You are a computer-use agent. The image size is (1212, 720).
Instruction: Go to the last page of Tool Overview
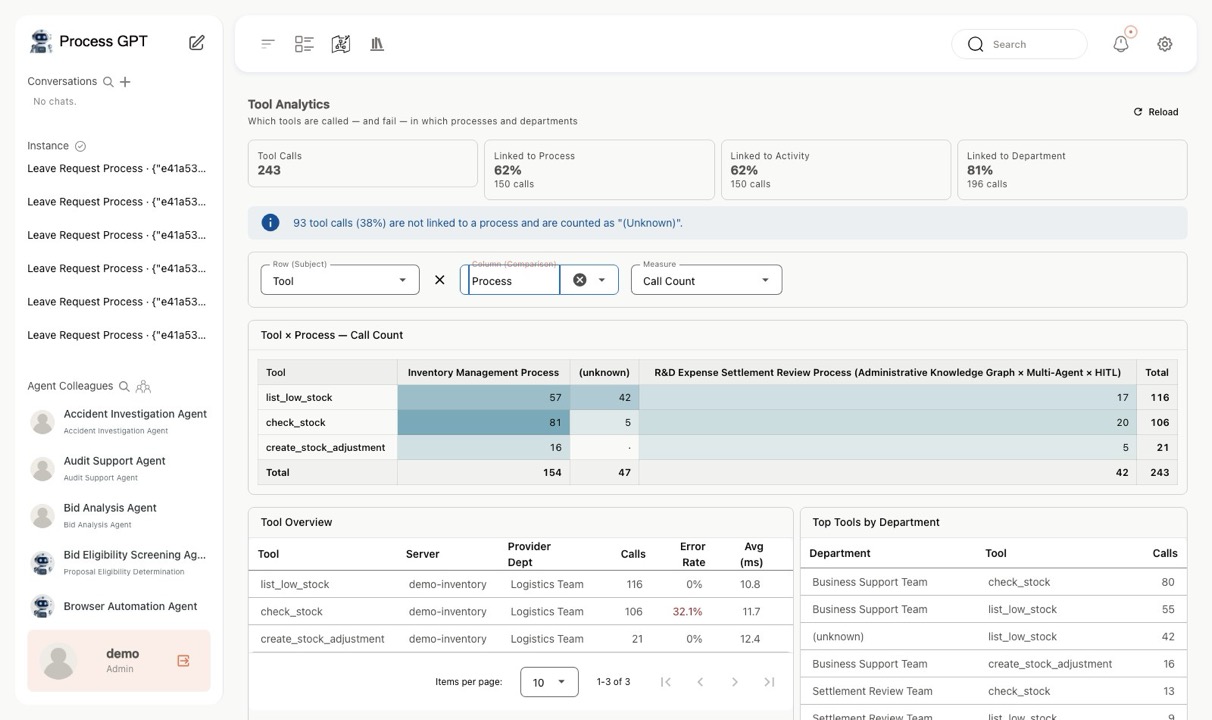769,682
